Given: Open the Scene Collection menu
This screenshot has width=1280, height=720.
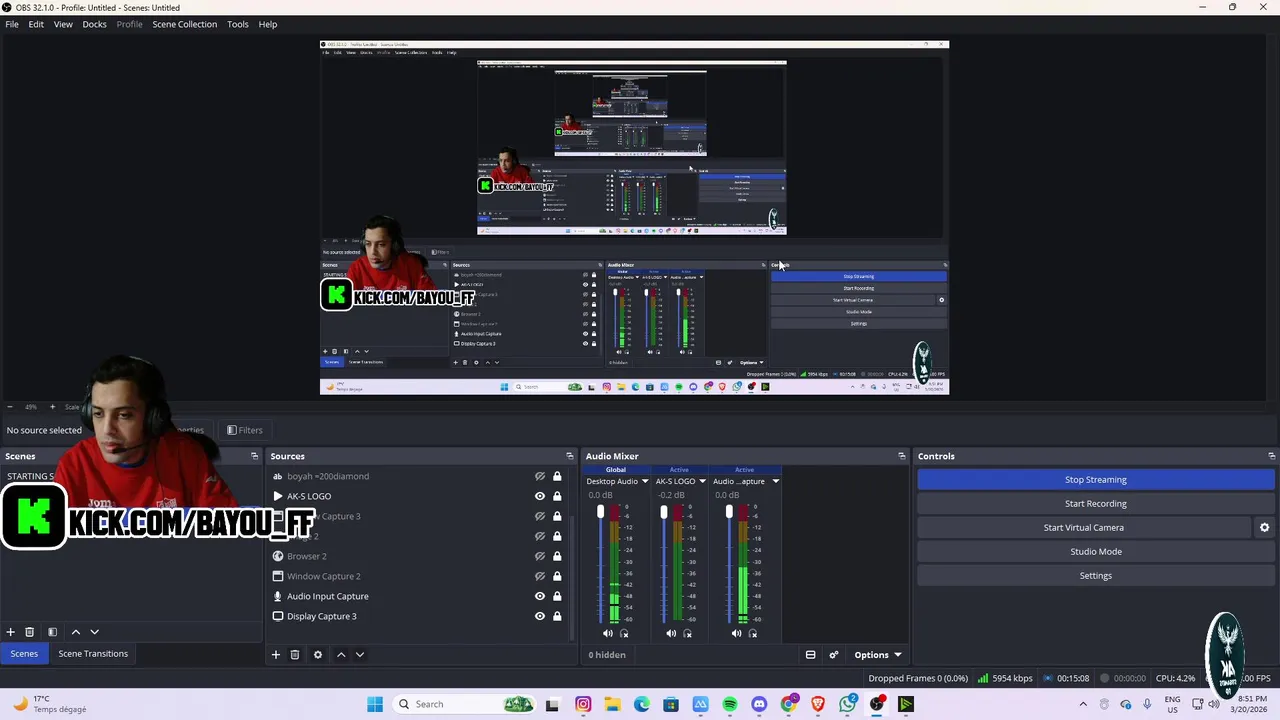Looking at the screenshot, I should (x=184, y=24).
